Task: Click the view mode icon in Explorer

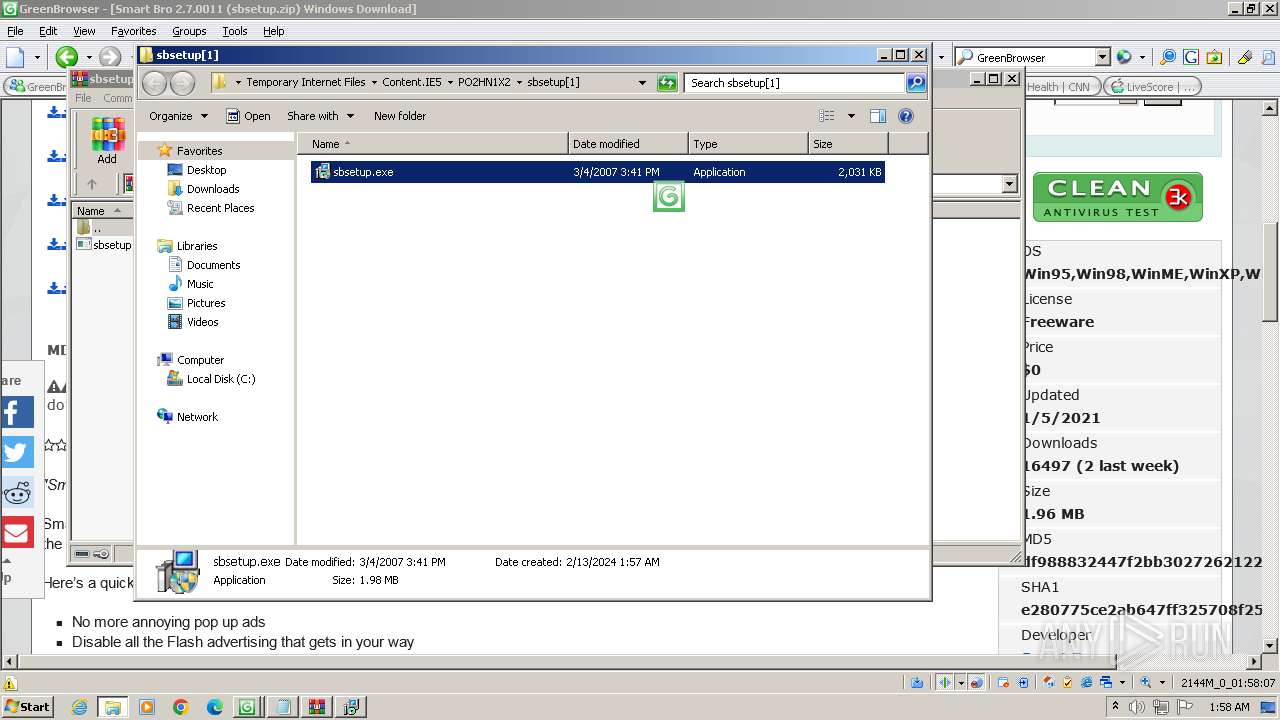Action: click(x=827, y=116)
